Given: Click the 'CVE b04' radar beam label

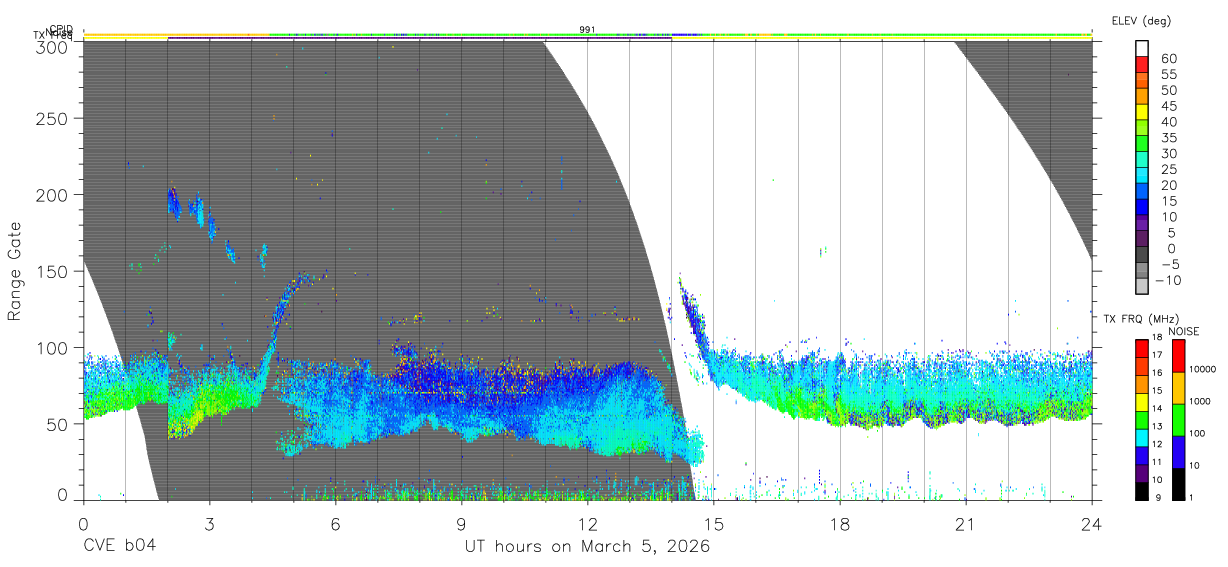Looking at the screenshot, I should tap(119, 546).
